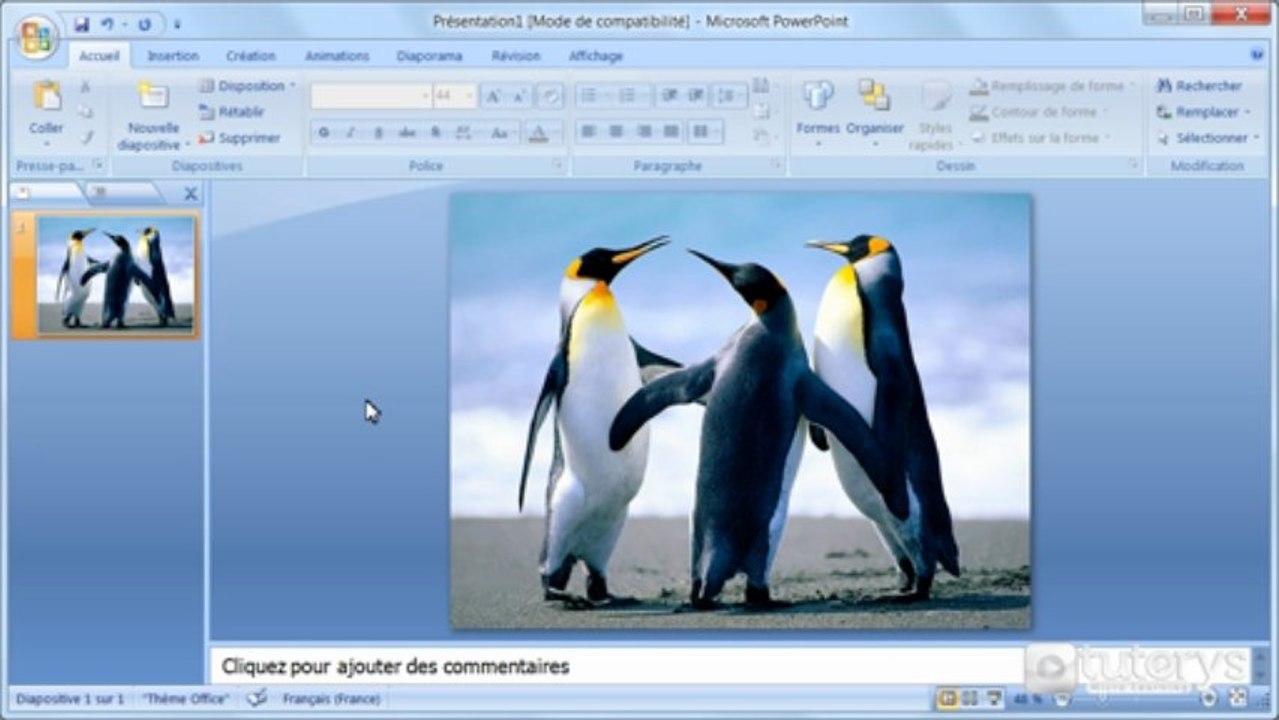Open the Office button menu
Viewport: 1279px width, 720px height.
coord(35,37)
